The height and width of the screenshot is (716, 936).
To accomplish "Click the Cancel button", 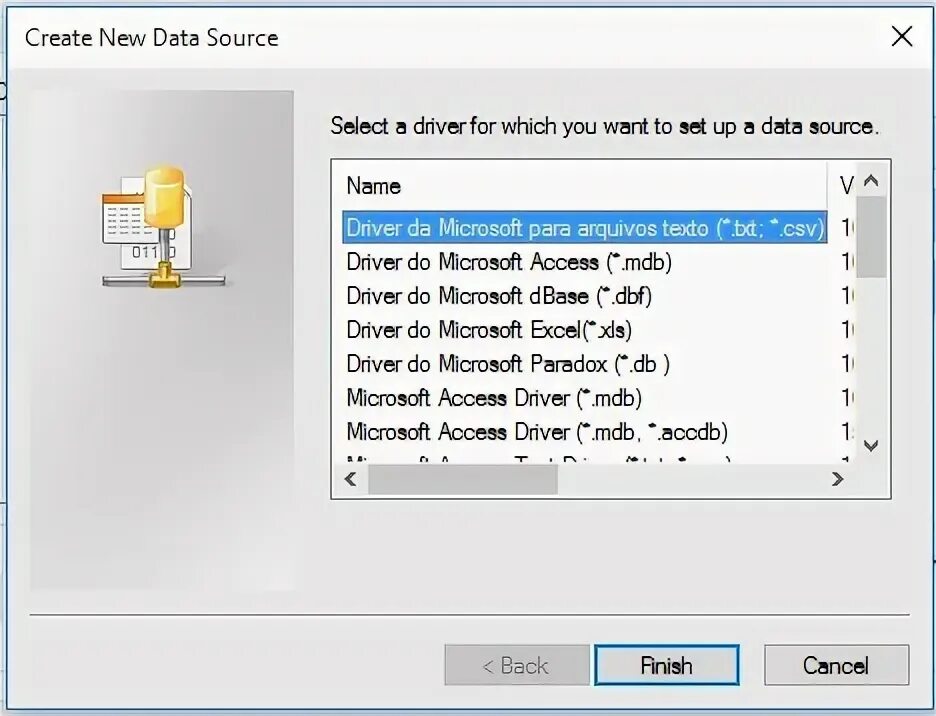I will [836, 666].
